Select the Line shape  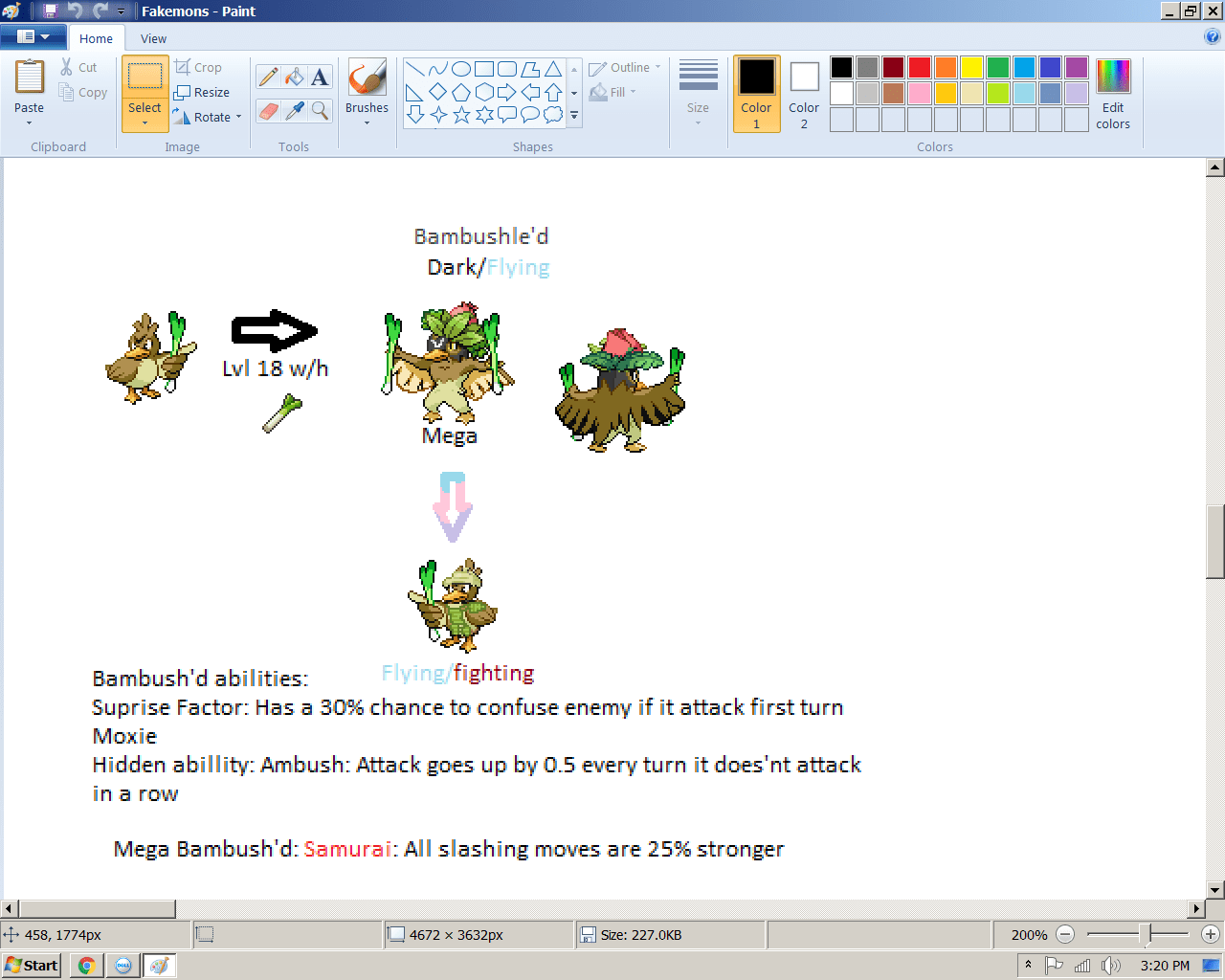click(415, 69)
